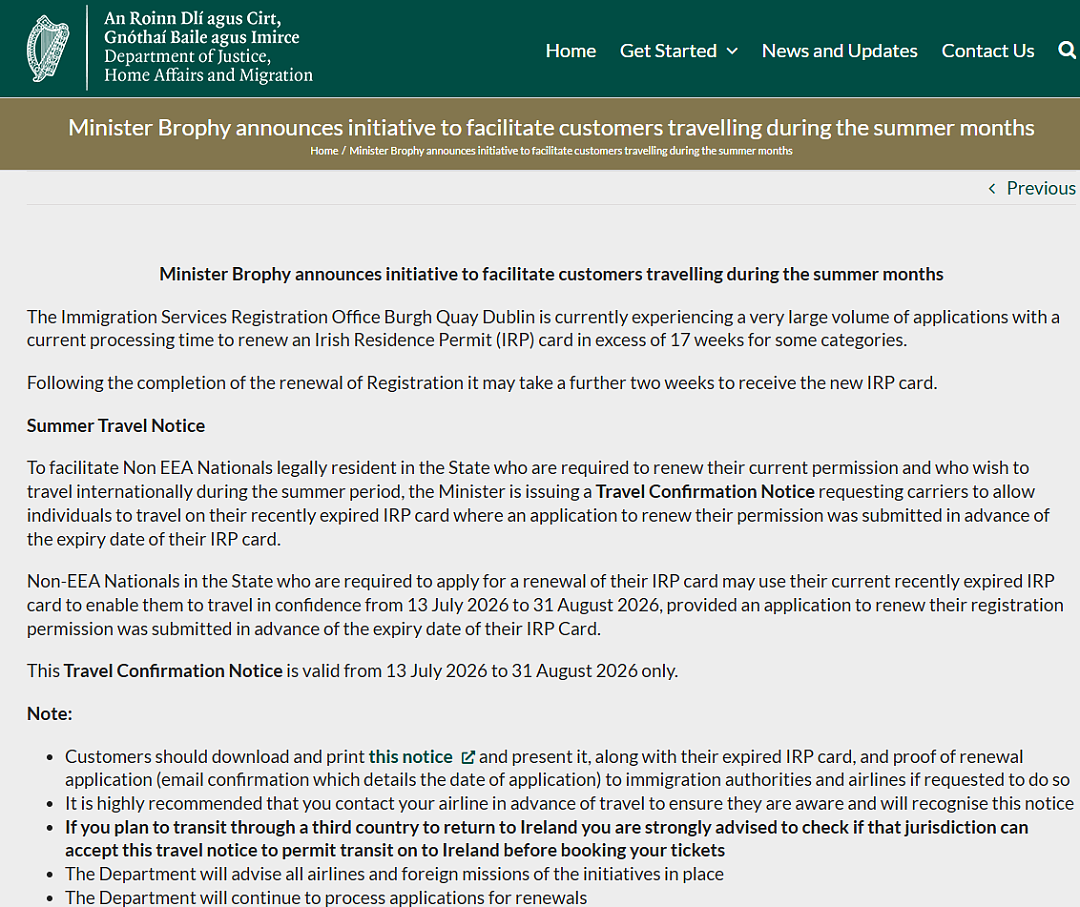Click the Department of Justice header title
This screenshot has height=907, width=1080.
pyautogui.click(x=208, y=47)
